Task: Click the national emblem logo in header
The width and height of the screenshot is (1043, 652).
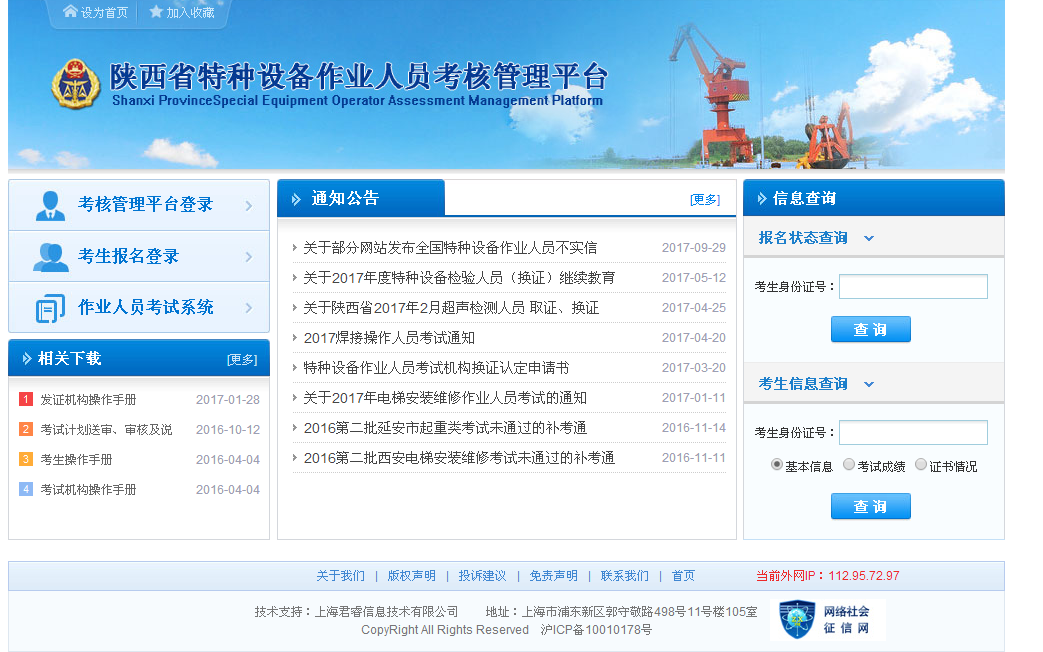Action: (76, 83)
